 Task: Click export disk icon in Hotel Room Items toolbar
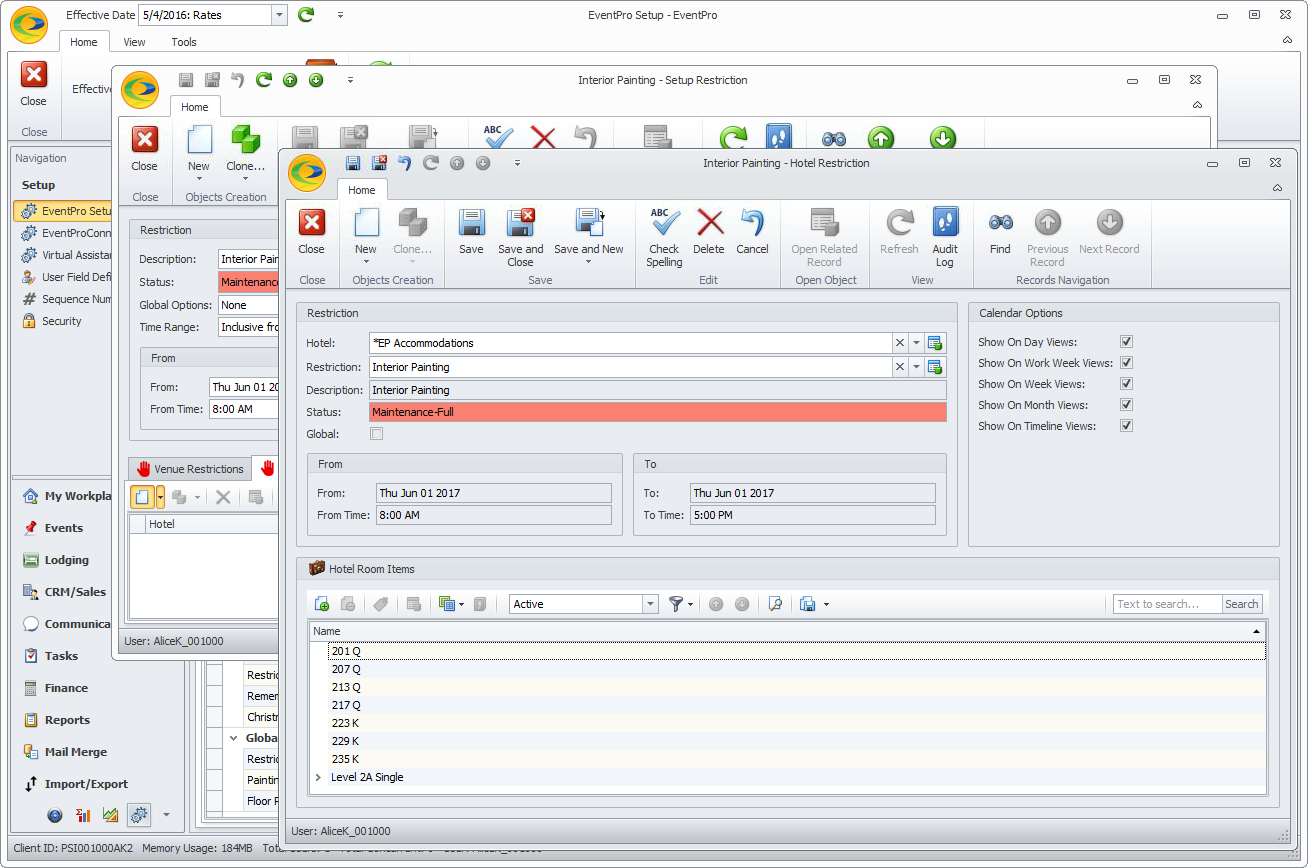(808, 604)
